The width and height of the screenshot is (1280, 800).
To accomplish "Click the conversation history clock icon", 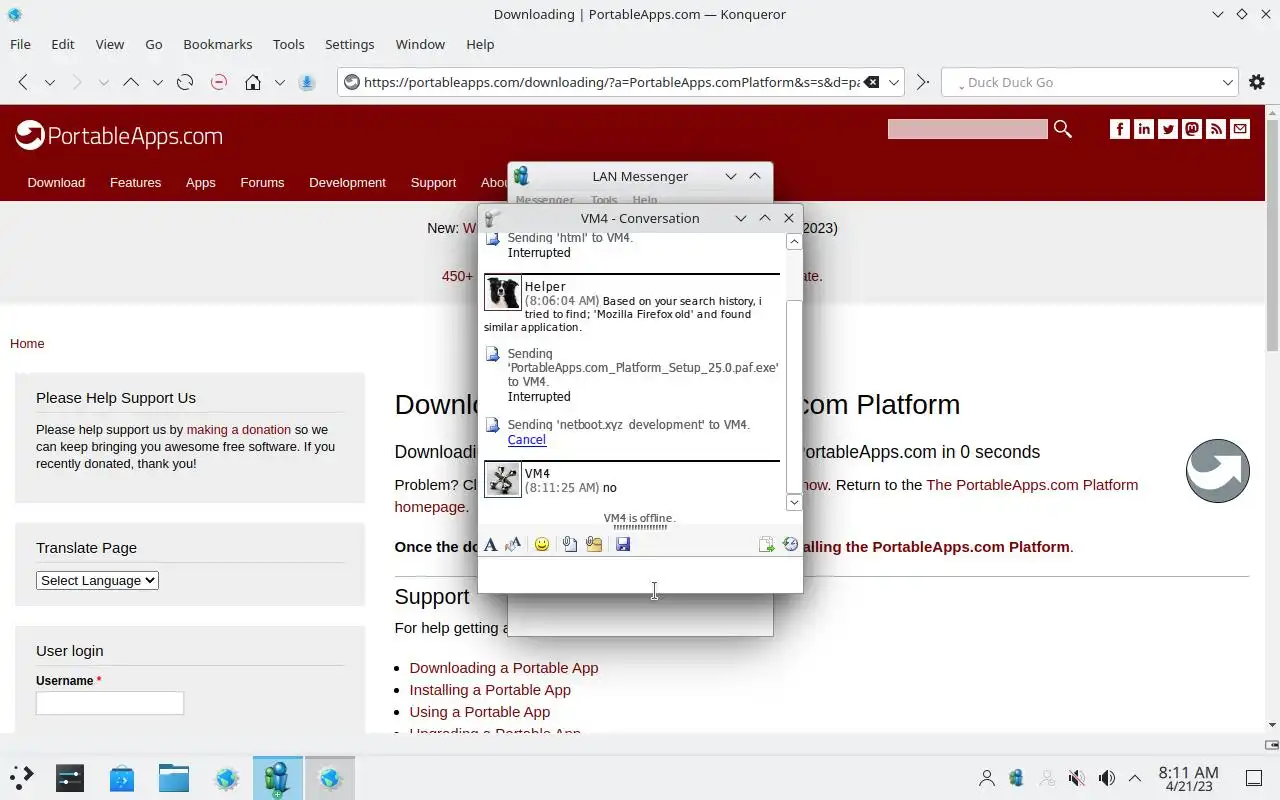I will tap(790, 544).
